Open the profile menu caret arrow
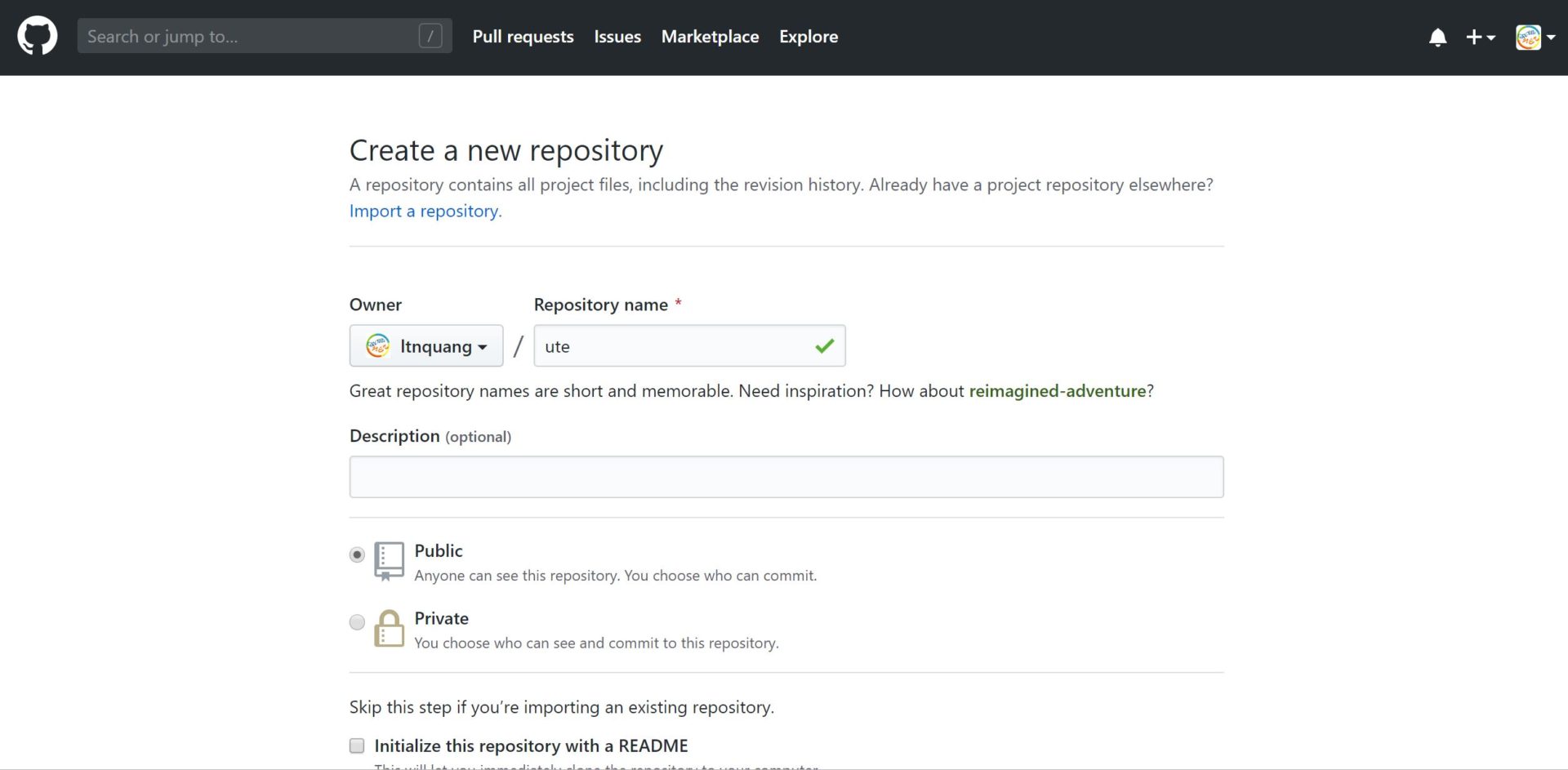Viewport: 1568px width, 770px height. tap(1551, 38)
